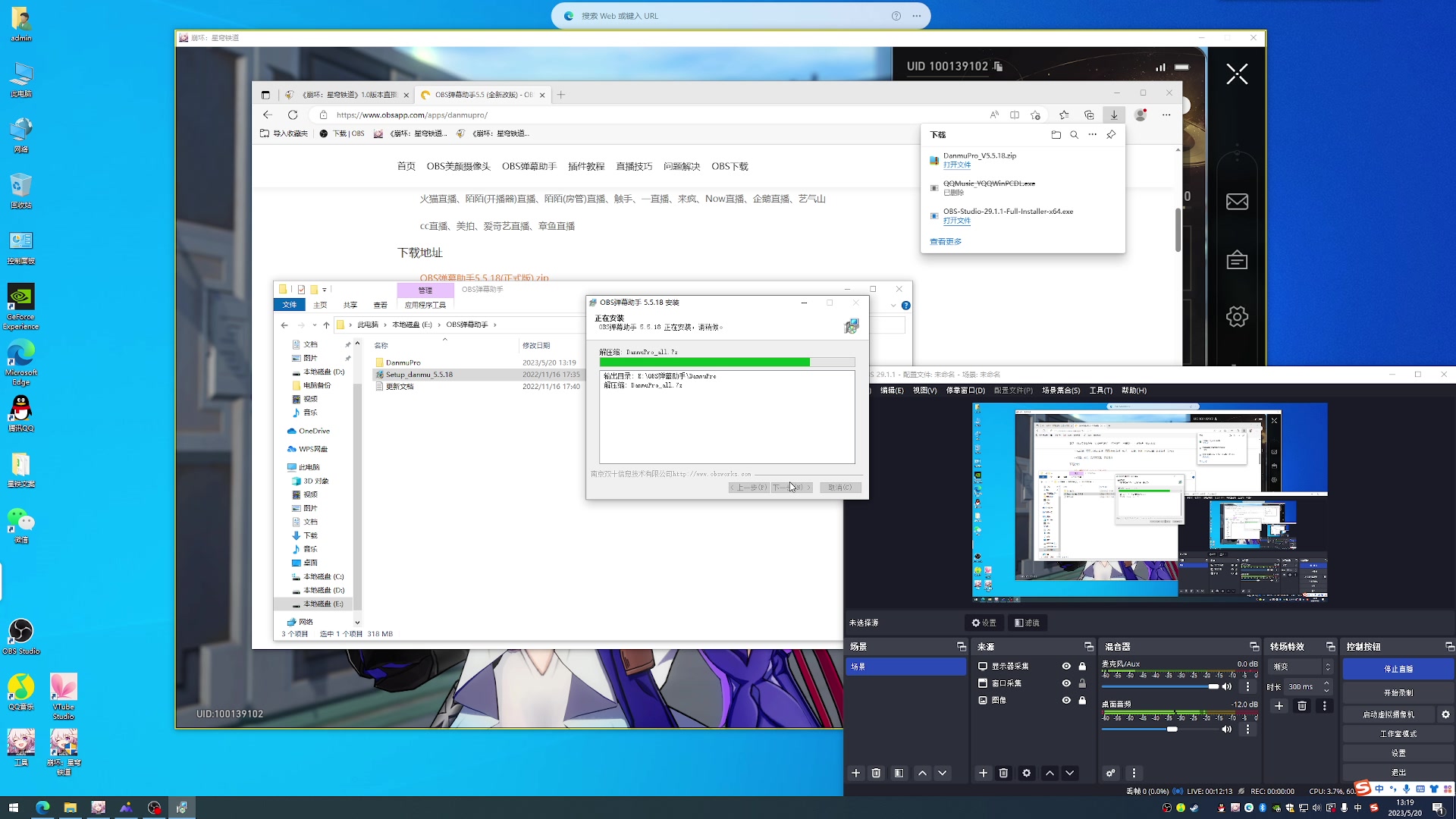Image resolution: width=1456 pixels, height=819 pixels.
Task: Open the OBS下载 site navigation item
Action: (x=730, y=166)
